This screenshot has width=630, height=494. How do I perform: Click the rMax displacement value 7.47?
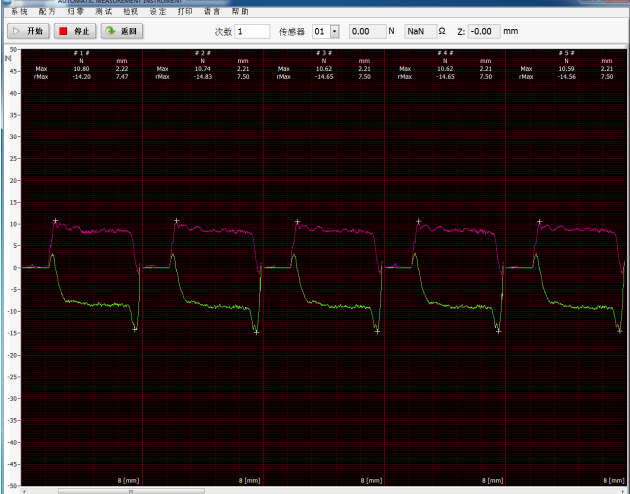tap(122, 76)
